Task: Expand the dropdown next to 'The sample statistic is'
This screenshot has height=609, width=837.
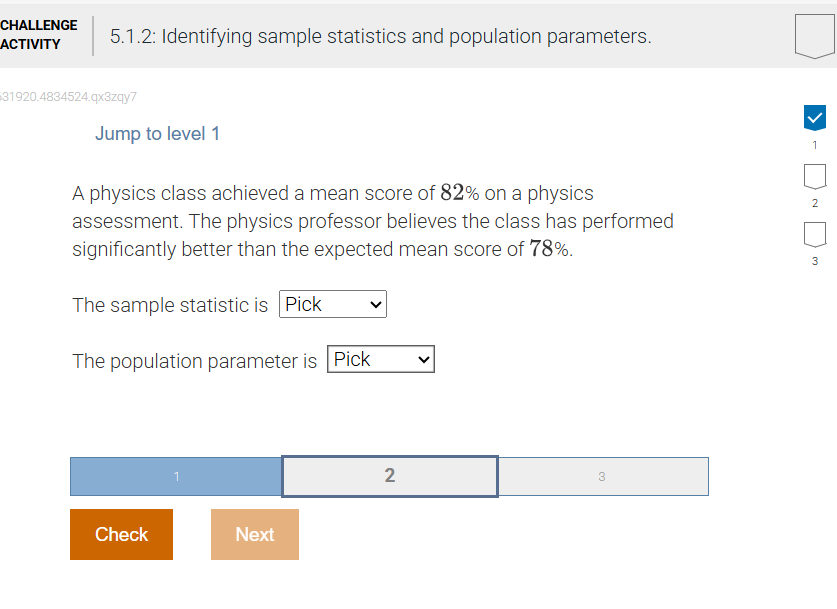Action: pos(332,304)
